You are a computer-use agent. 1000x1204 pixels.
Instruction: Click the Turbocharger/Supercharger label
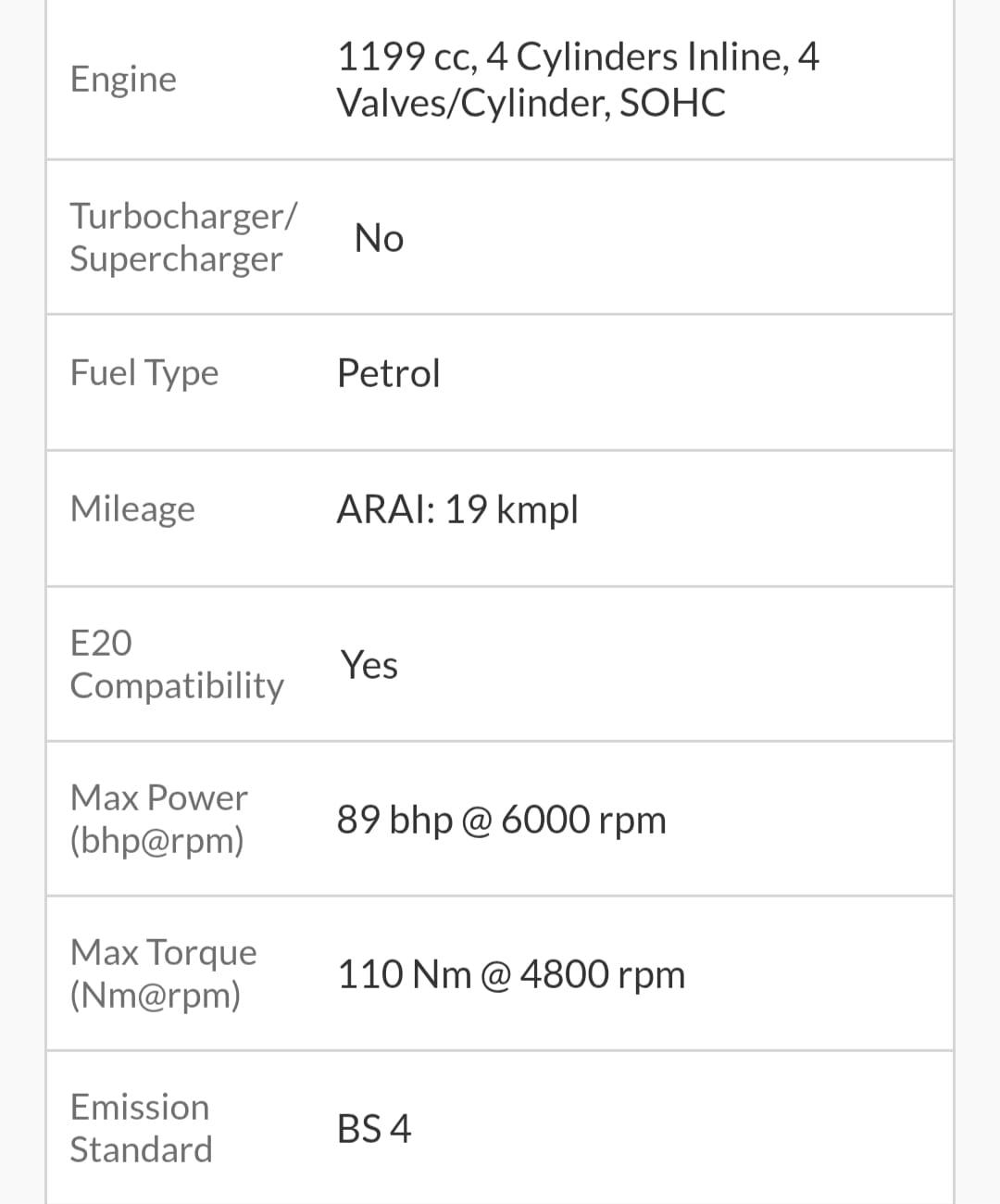coord(183,237)
